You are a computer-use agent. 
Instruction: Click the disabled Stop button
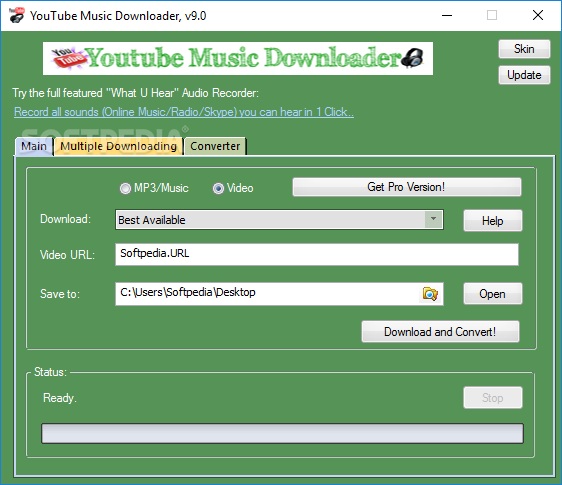pyautogui.click(x=493, y=398)
